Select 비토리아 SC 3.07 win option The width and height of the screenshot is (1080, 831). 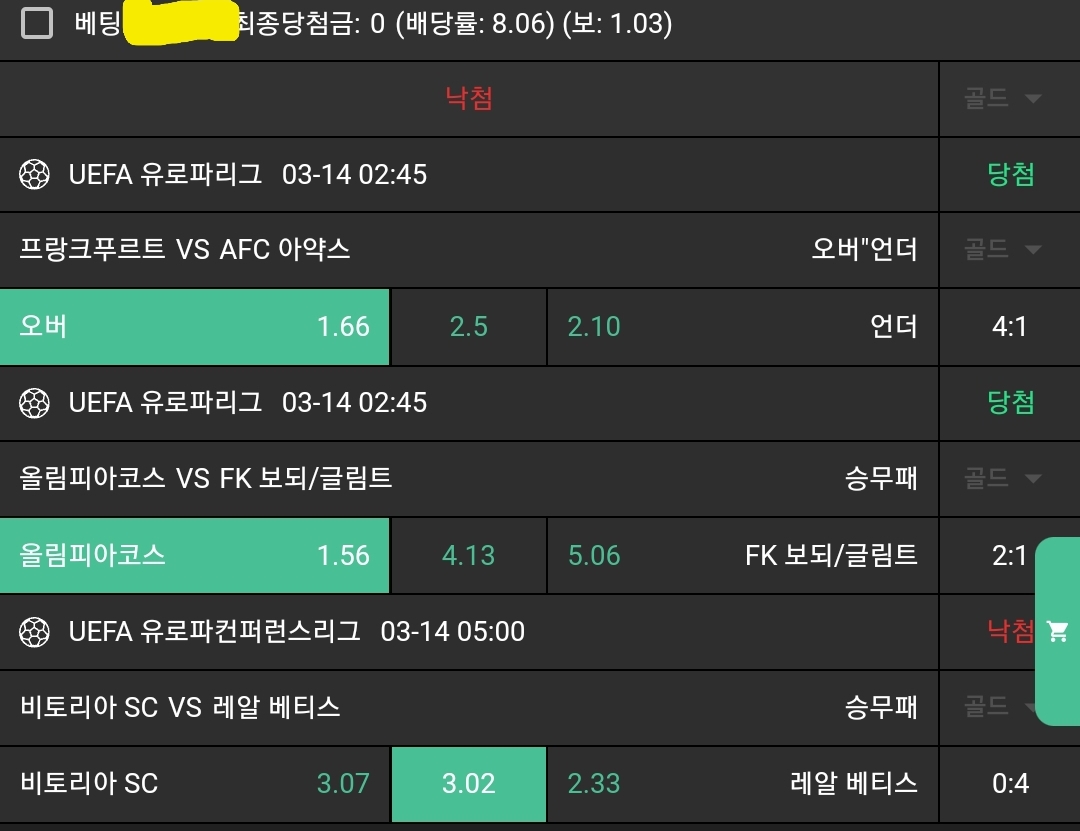[x=195, y=783]
